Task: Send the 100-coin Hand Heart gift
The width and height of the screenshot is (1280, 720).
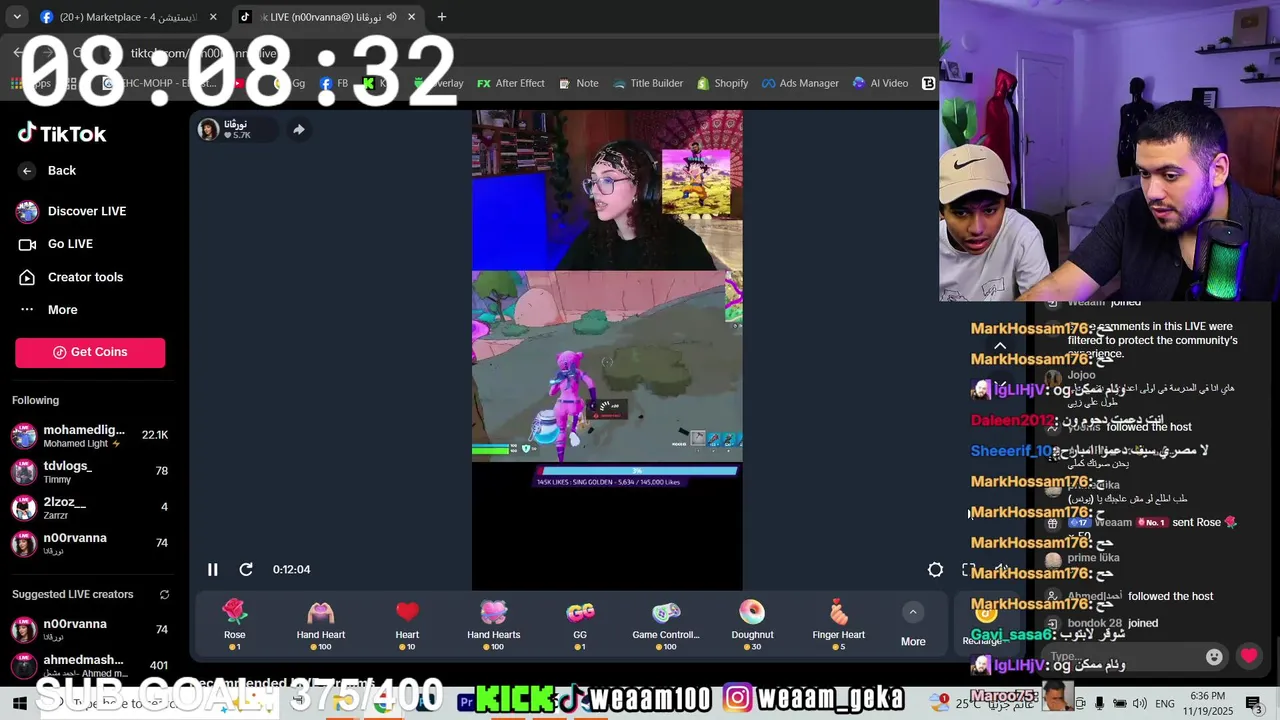Action: [x=321, y=625]
